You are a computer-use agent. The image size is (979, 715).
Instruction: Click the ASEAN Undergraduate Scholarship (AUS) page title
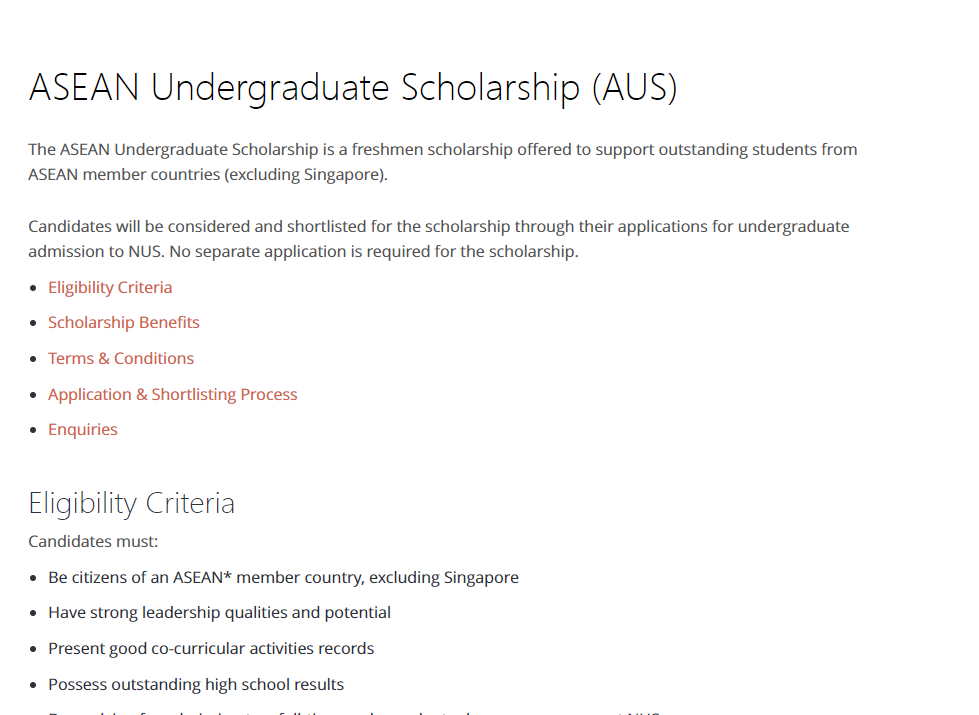(x=353, y=87)
